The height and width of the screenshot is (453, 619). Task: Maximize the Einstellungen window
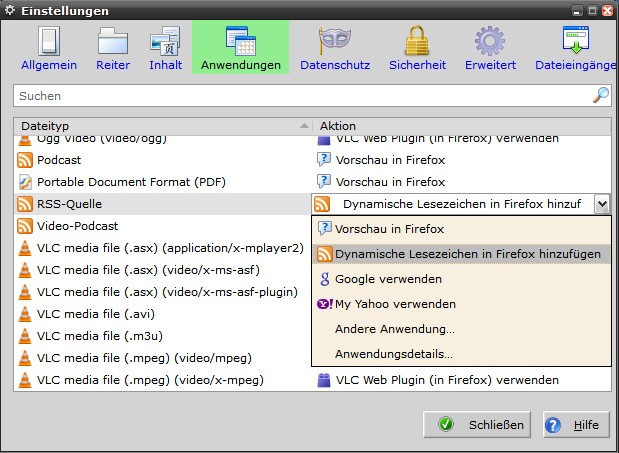592,10
